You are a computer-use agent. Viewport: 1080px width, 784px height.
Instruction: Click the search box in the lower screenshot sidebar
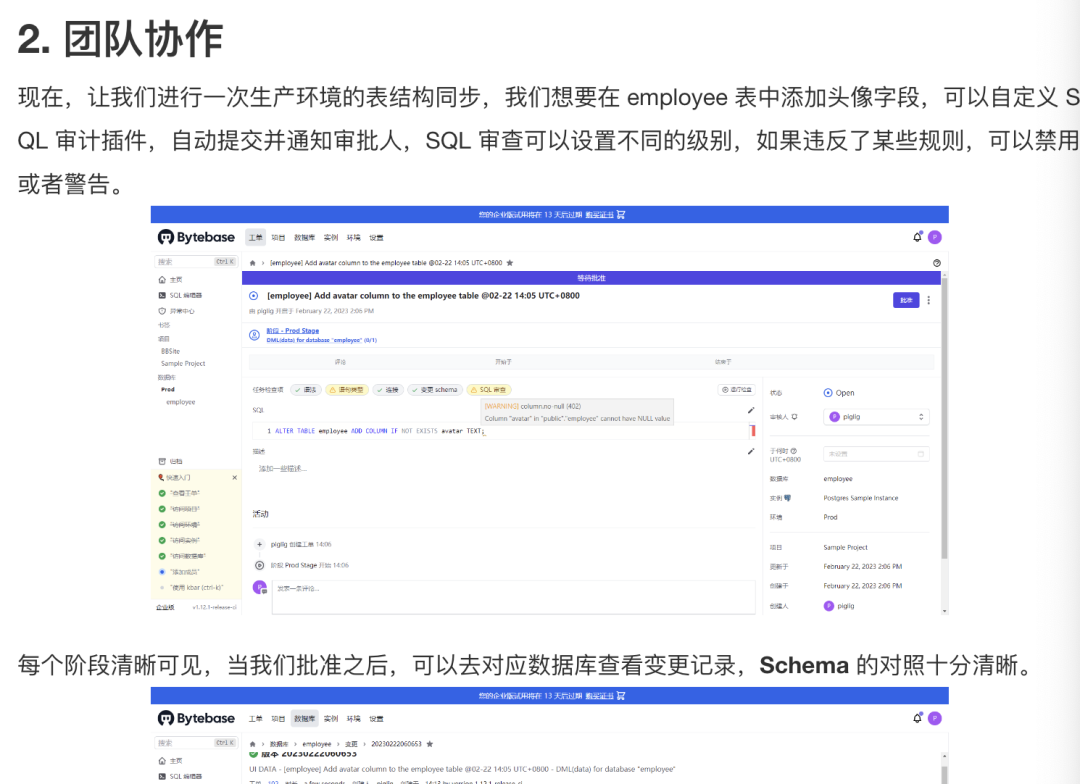pyautogui.click(x=196, y=743)
